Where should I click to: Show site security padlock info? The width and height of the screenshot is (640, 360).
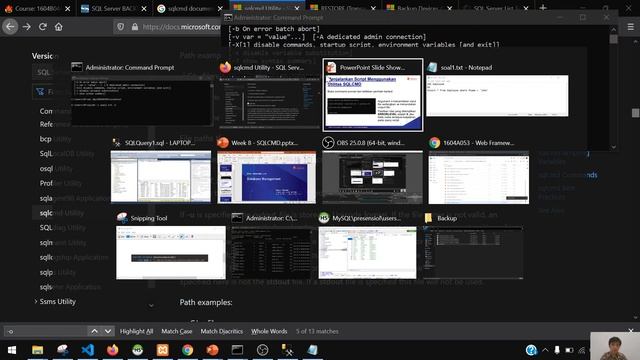click(x=135, y=27)
